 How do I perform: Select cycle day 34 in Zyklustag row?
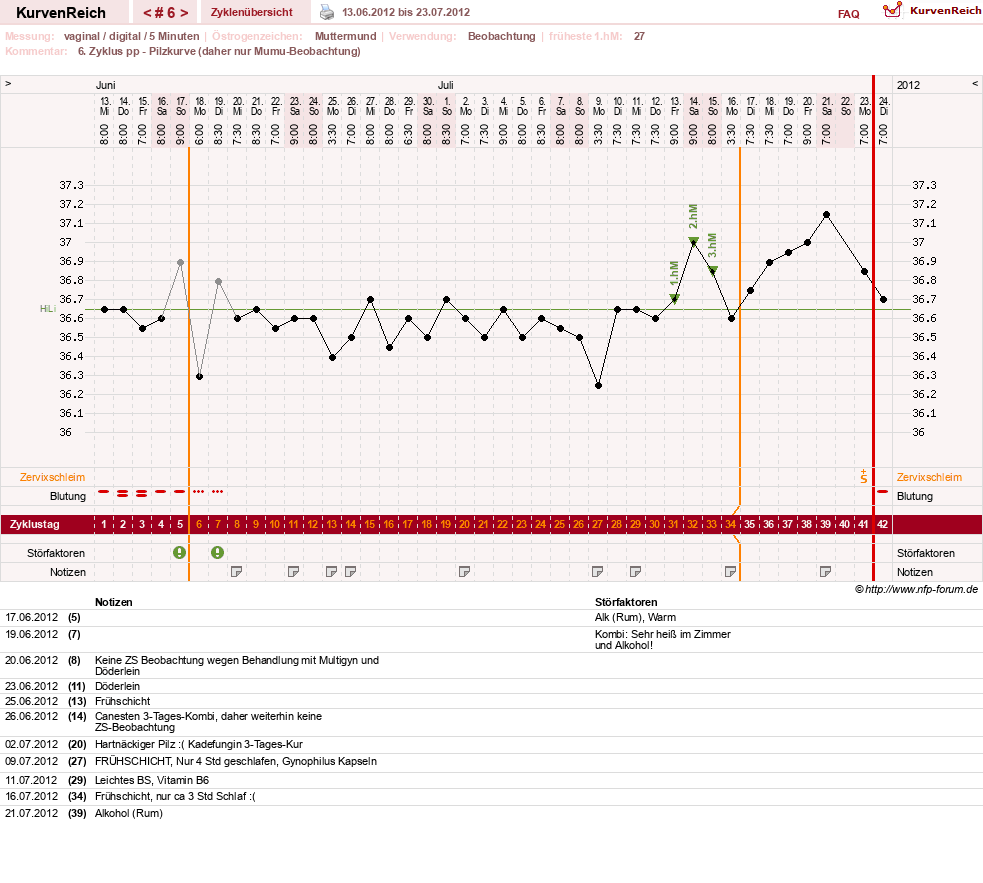730,524
